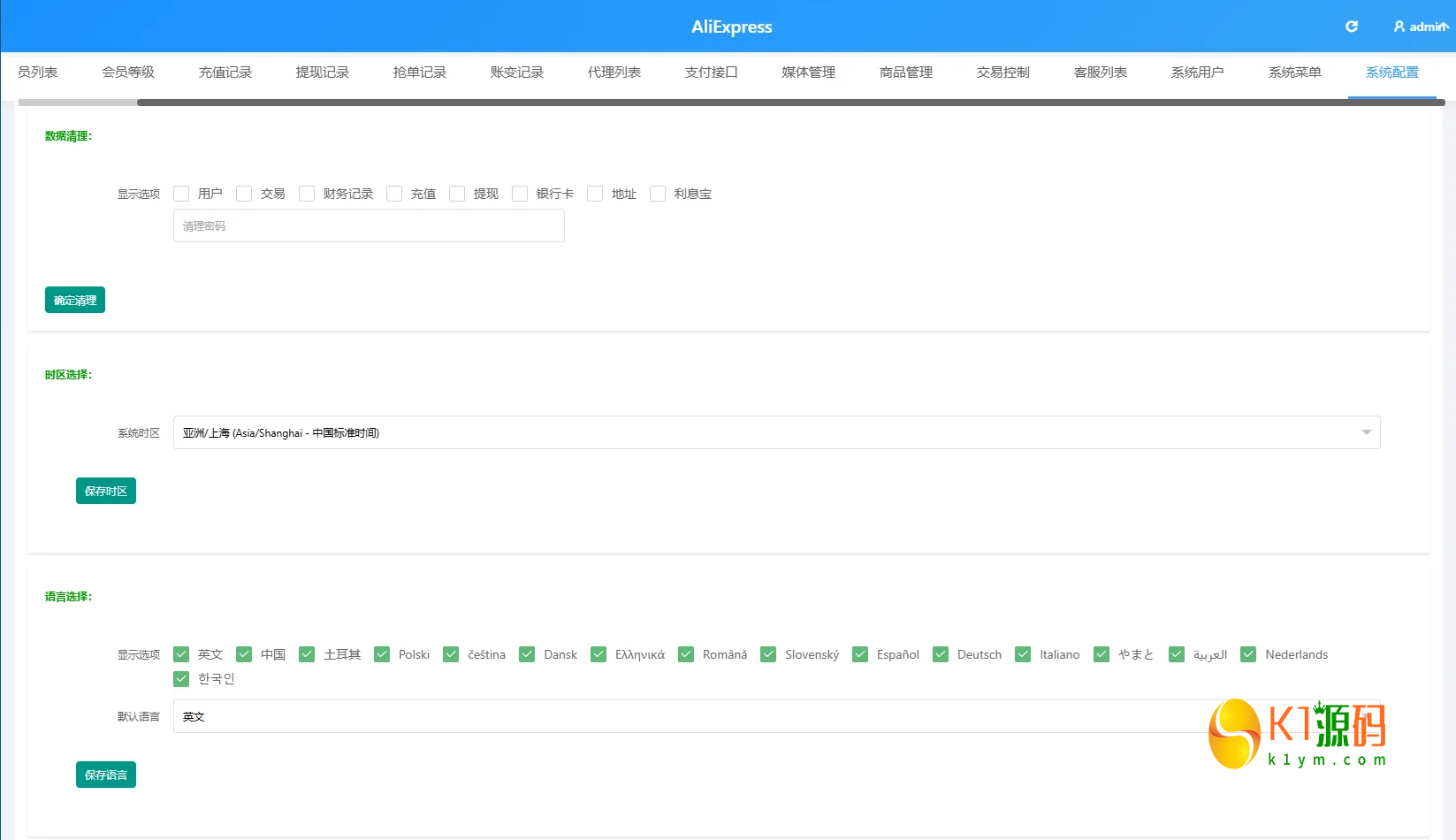Open the 客服列表 tab
Viewport: 1456px width, 840px height.
tap(1101, 73)
